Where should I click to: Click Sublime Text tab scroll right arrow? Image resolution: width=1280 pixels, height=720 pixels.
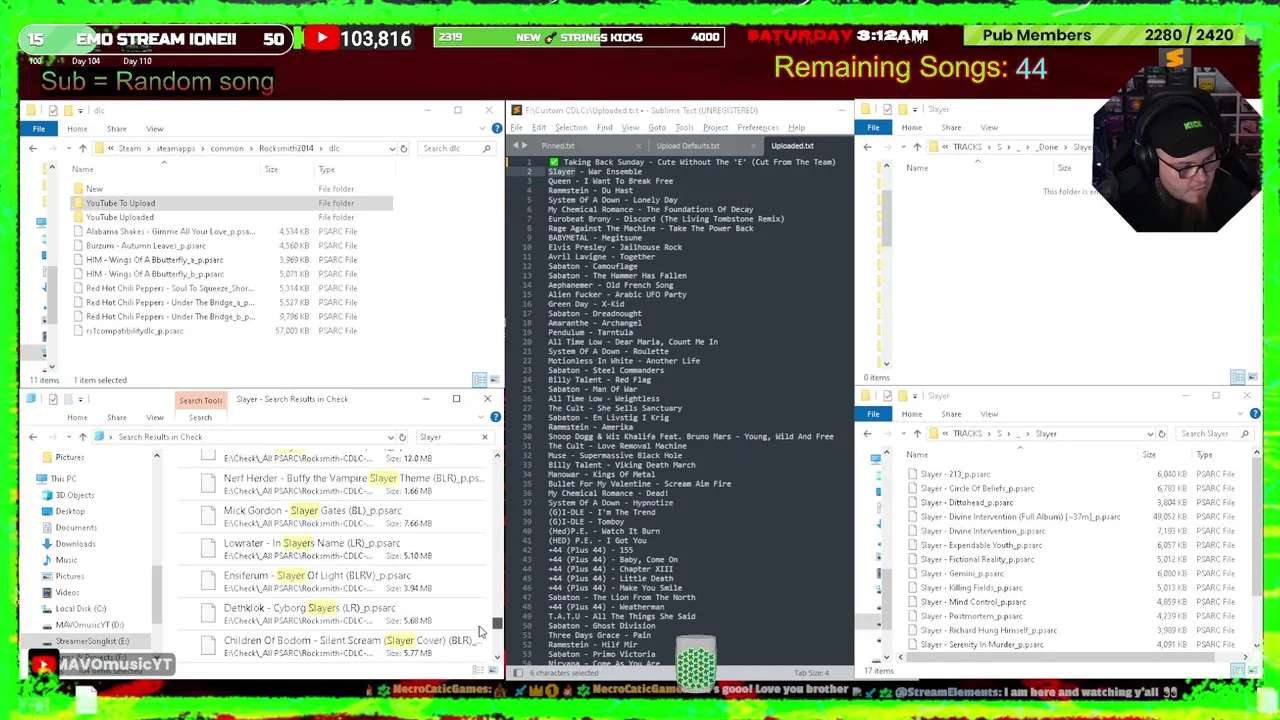coord(527,146)
